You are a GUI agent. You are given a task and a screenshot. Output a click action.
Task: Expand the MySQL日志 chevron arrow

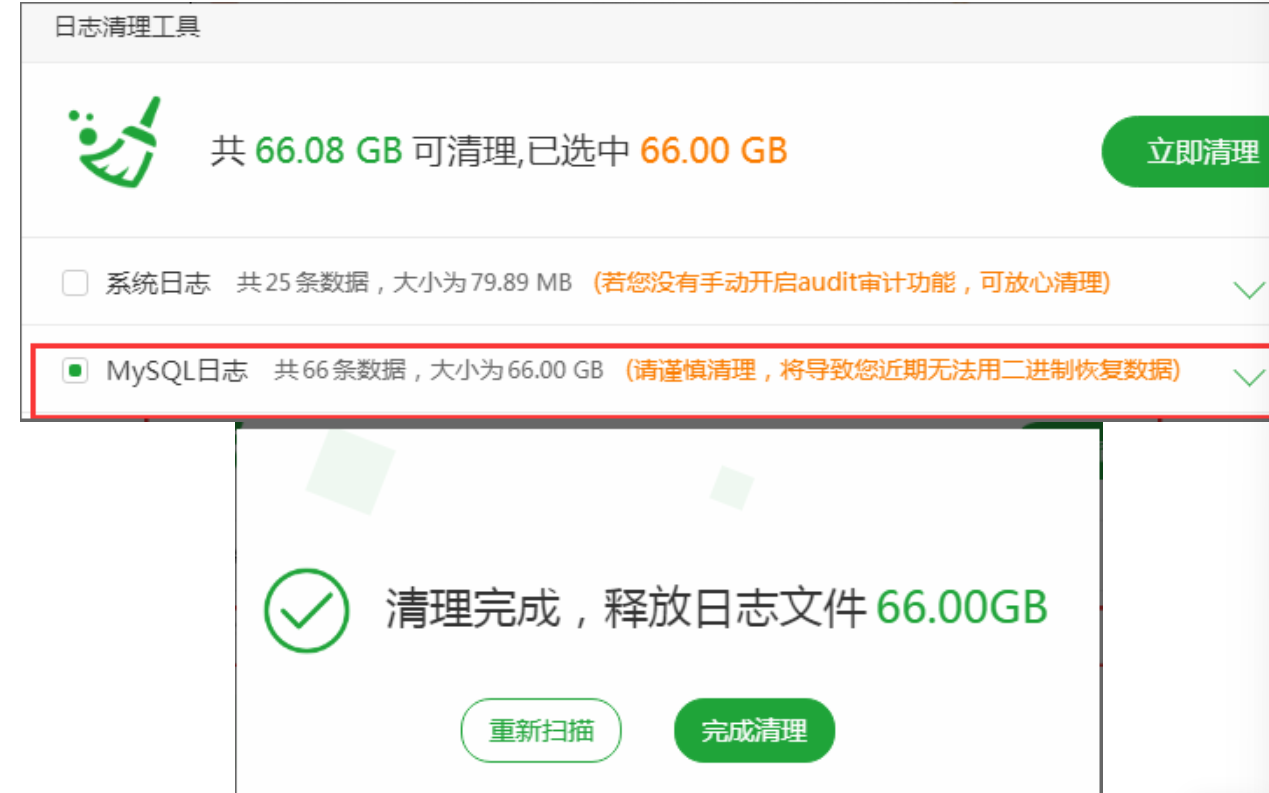[x=1249, y=377]
